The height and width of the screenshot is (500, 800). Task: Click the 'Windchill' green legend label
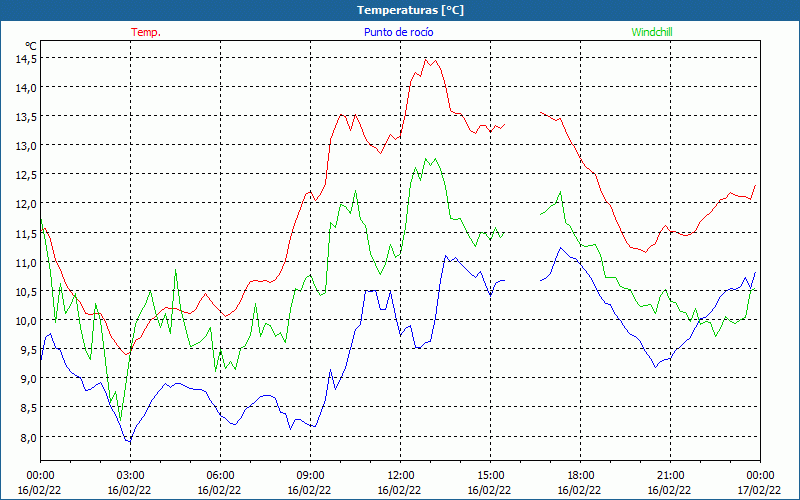[x=652, y=32]
